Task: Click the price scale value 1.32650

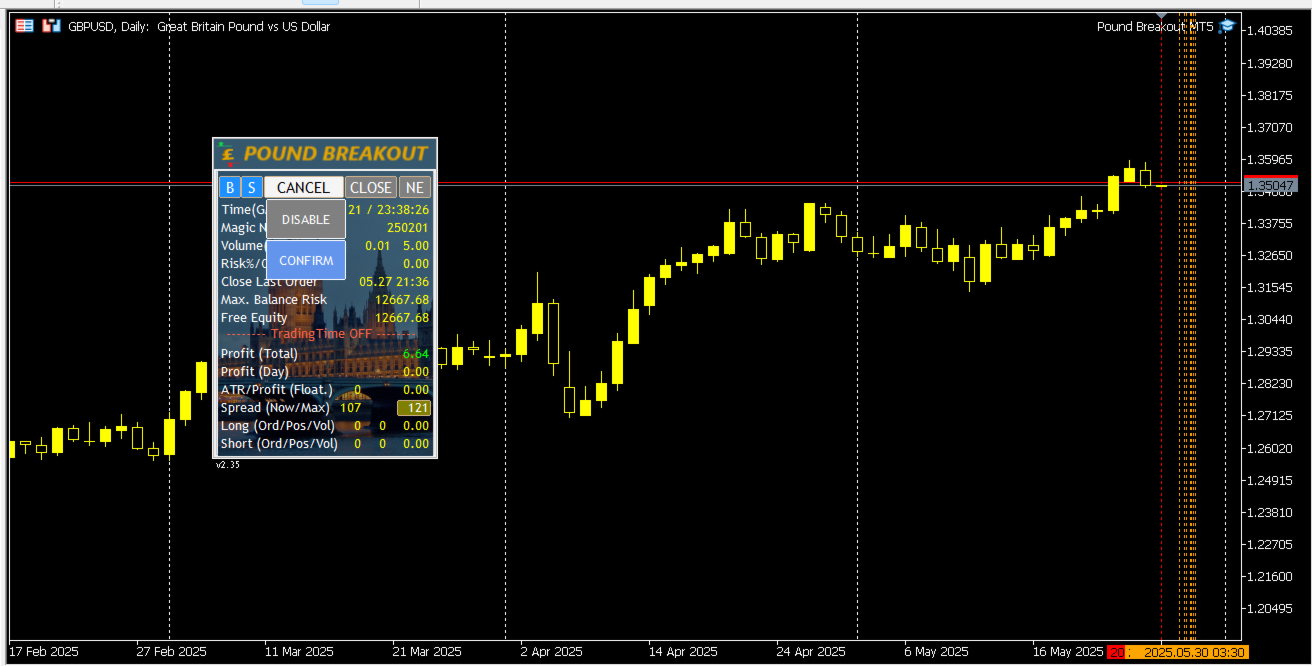Action: pyautogui.click(x=1270, y=255)
